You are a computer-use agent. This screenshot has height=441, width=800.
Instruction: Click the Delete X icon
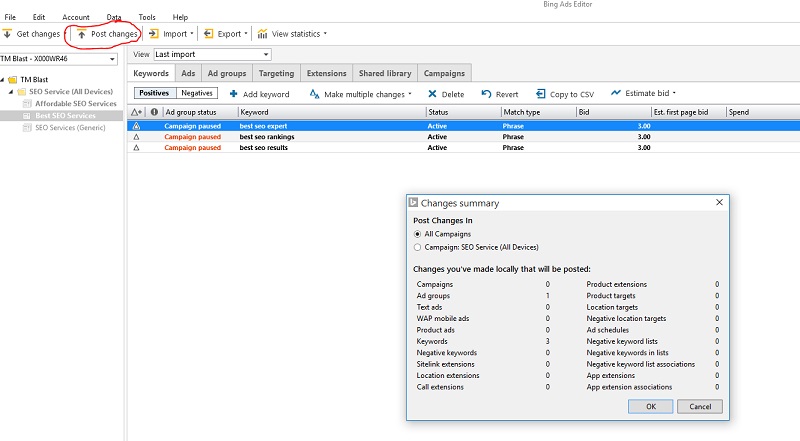point(432,94)
